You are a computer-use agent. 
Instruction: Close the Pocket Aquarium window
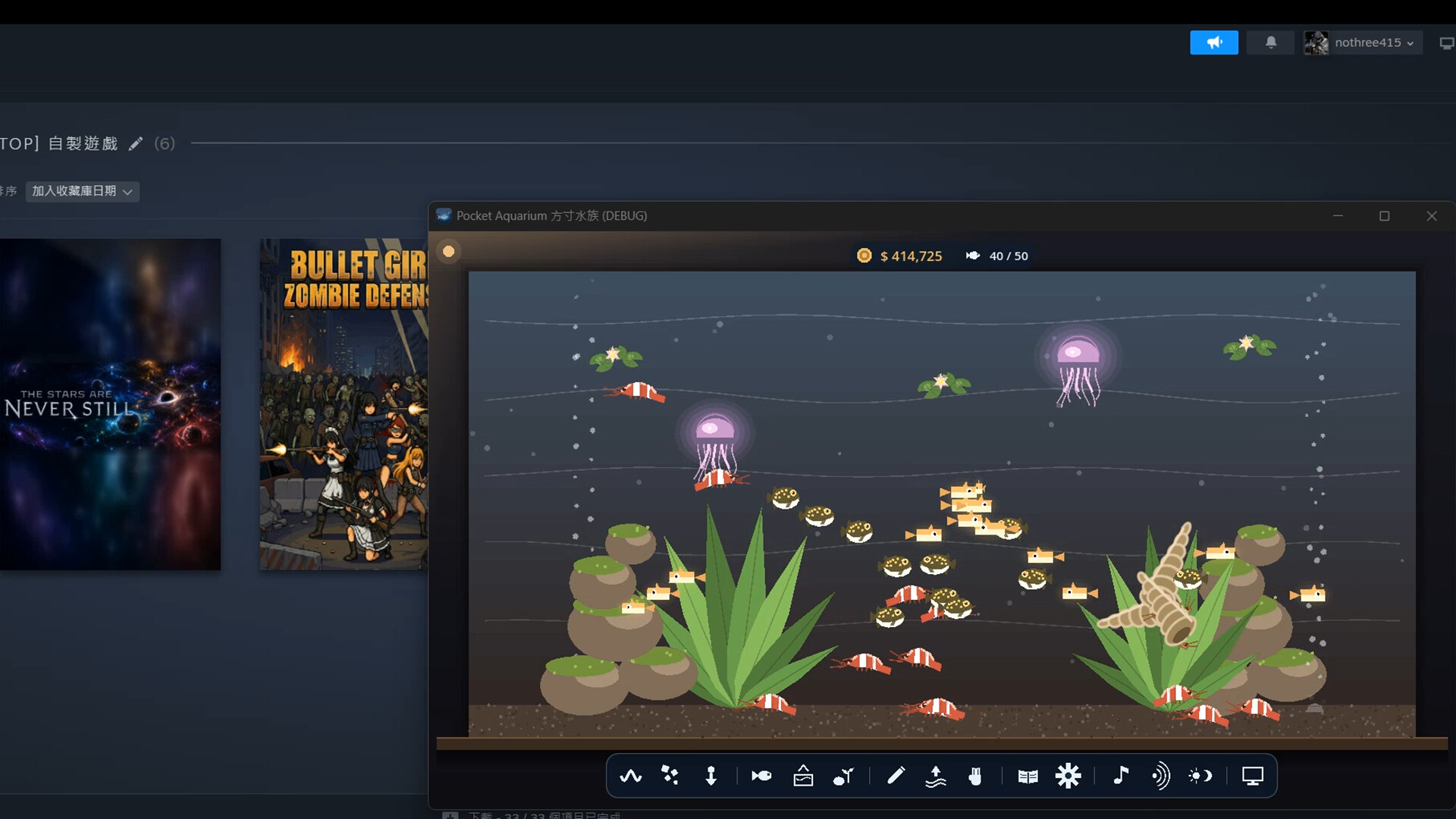1432,216
